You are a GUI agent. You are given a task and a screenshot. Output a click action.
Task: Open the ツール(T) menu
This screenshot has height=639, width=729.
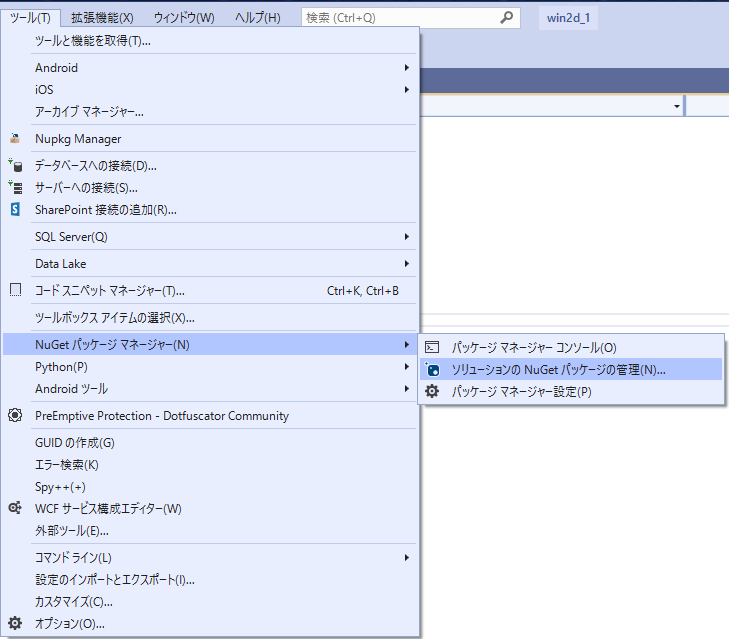pyautogui.click(x=31, y=18)
